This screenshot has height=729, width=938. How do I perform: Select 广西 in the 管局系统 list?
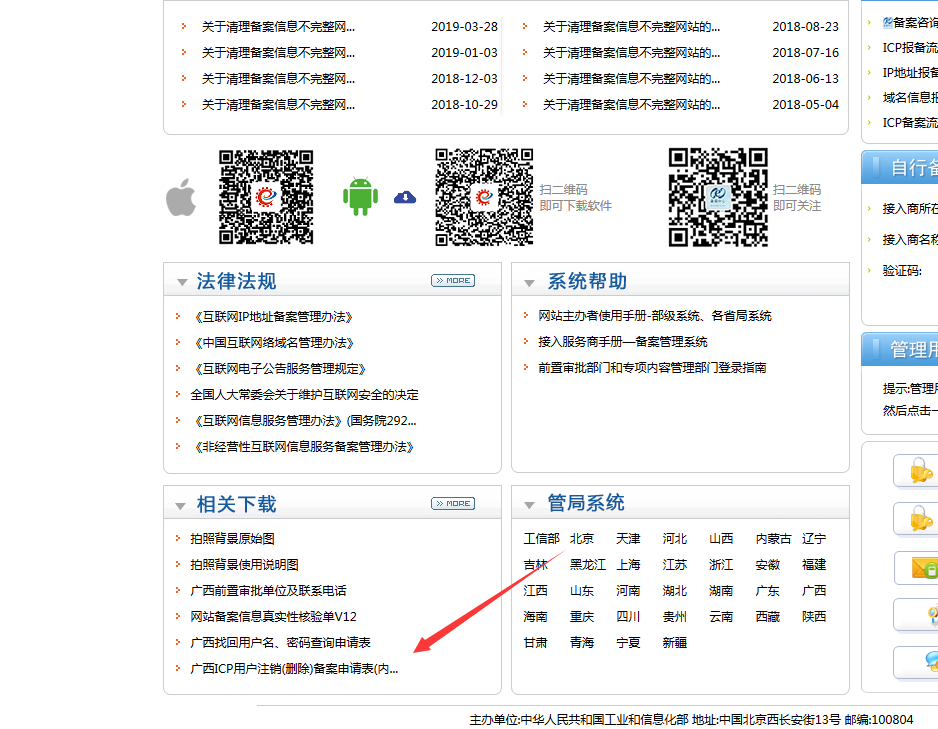pyautogui.click(x=814, y=591)
